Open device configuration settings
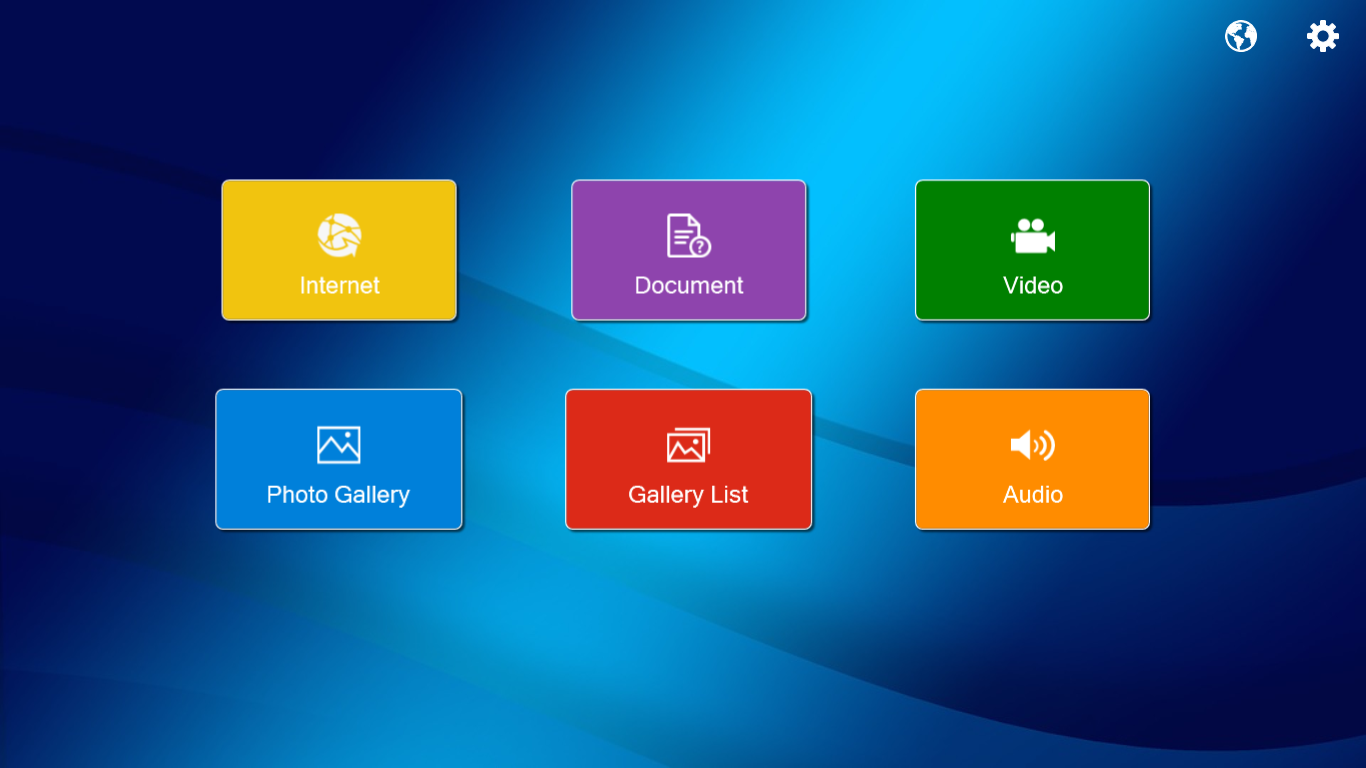The width and height of the screenshot is (1366, 768). click(1322, 35)
